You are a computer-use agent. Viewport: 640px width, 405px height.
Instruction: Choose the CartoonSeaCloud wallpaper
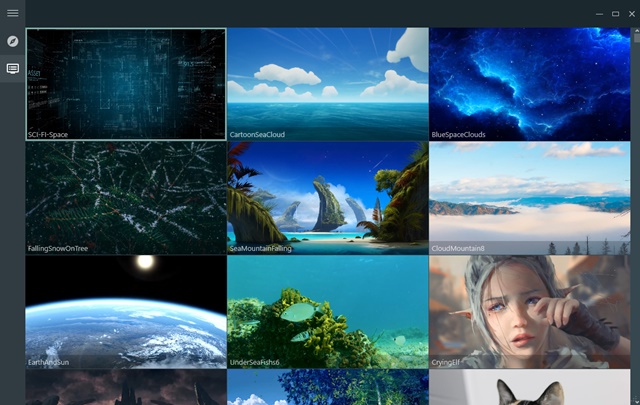pos(328,84)
